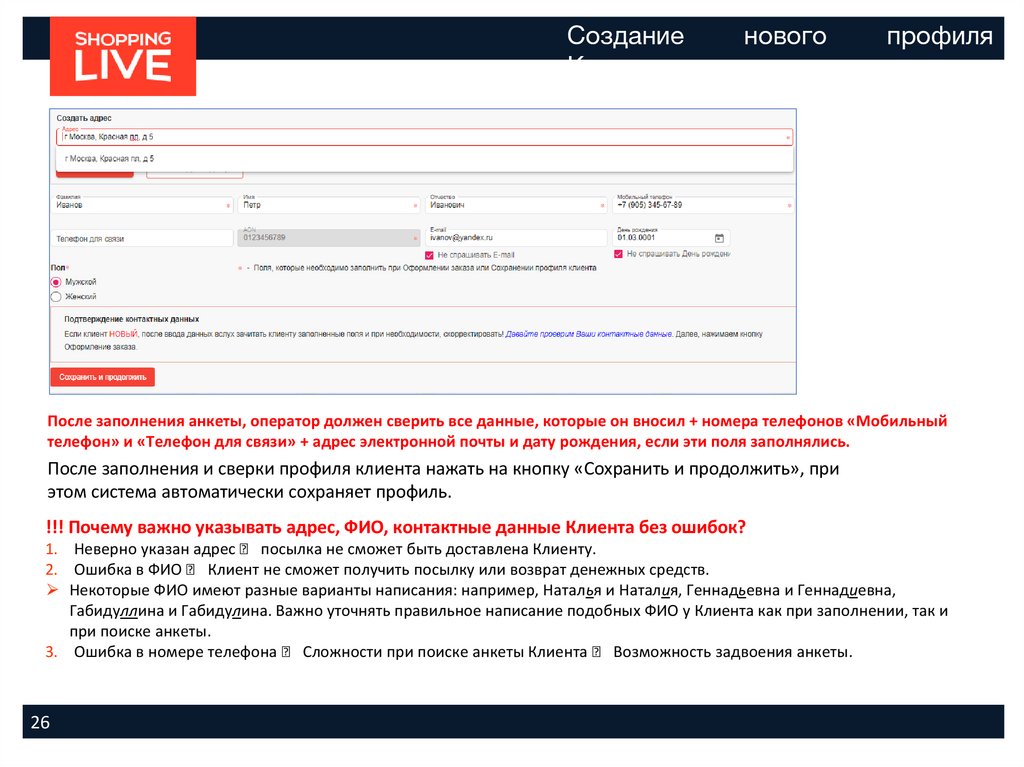This screenshot has width=1024, height=767.
Task: Uncheck 'Не спрашивать E-mail' checkbox
Action: [429, 255]
